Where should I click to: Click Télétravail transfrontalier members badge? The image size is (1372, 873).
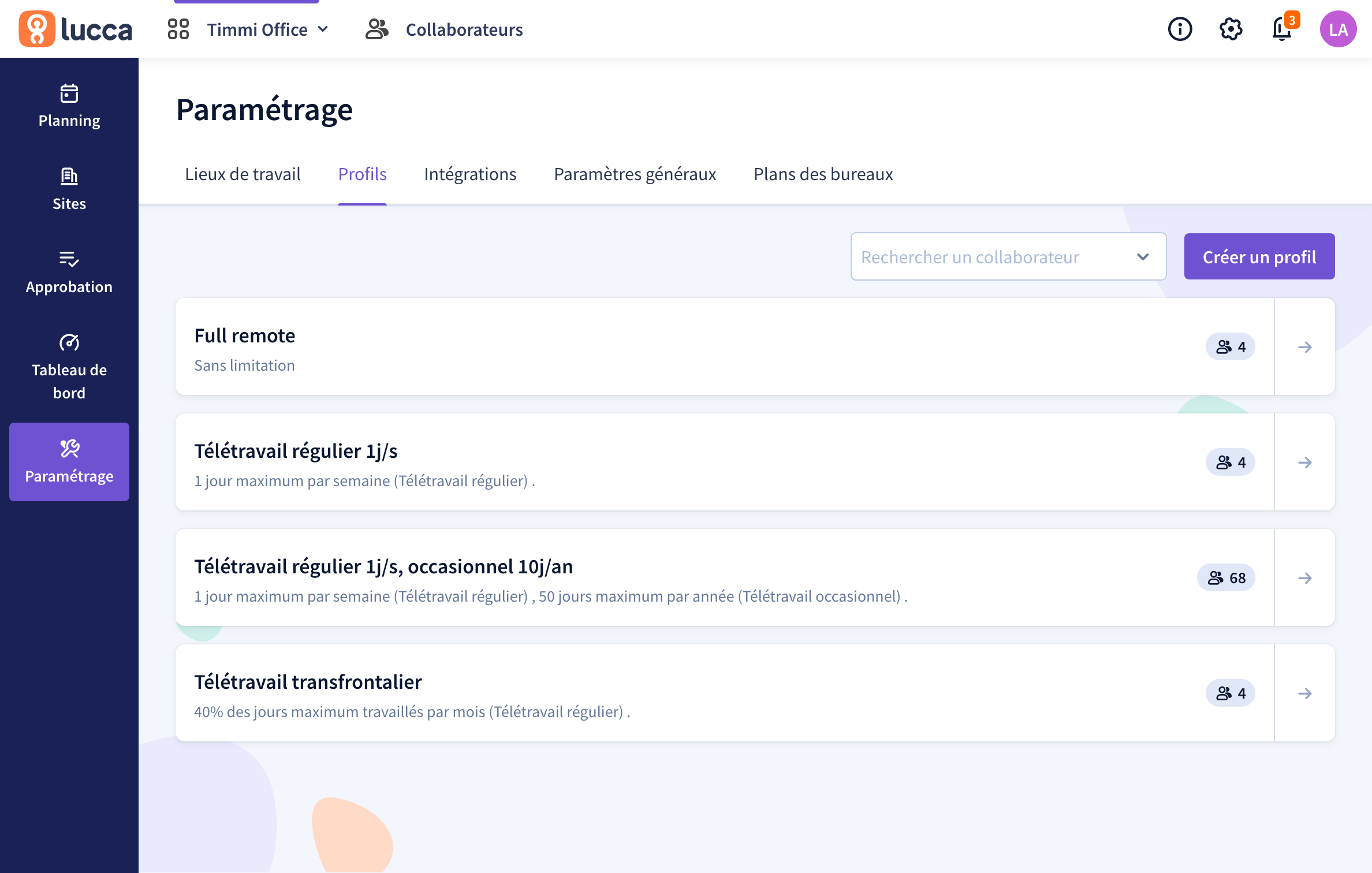[x=1230, y=693]
